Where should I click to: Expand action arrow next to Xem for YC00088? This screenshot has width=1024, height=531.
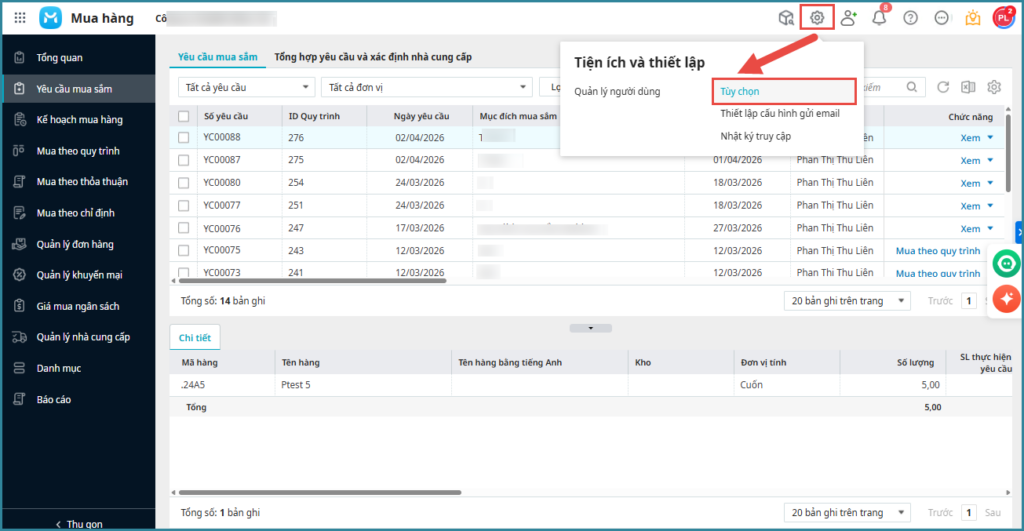[x=991, y=138]
